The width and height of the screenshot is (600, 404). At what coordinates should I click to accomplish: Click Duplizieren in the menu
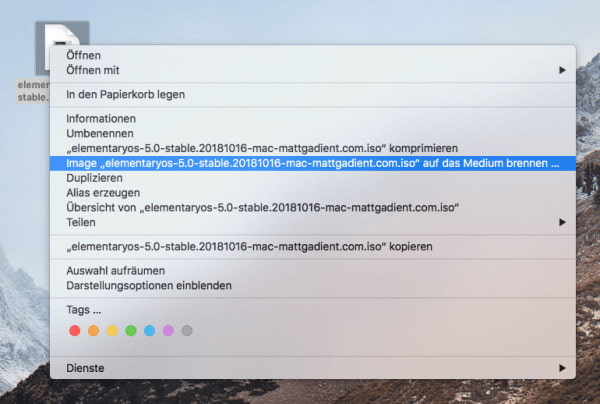pyautogui.click(x=313, y=178)
